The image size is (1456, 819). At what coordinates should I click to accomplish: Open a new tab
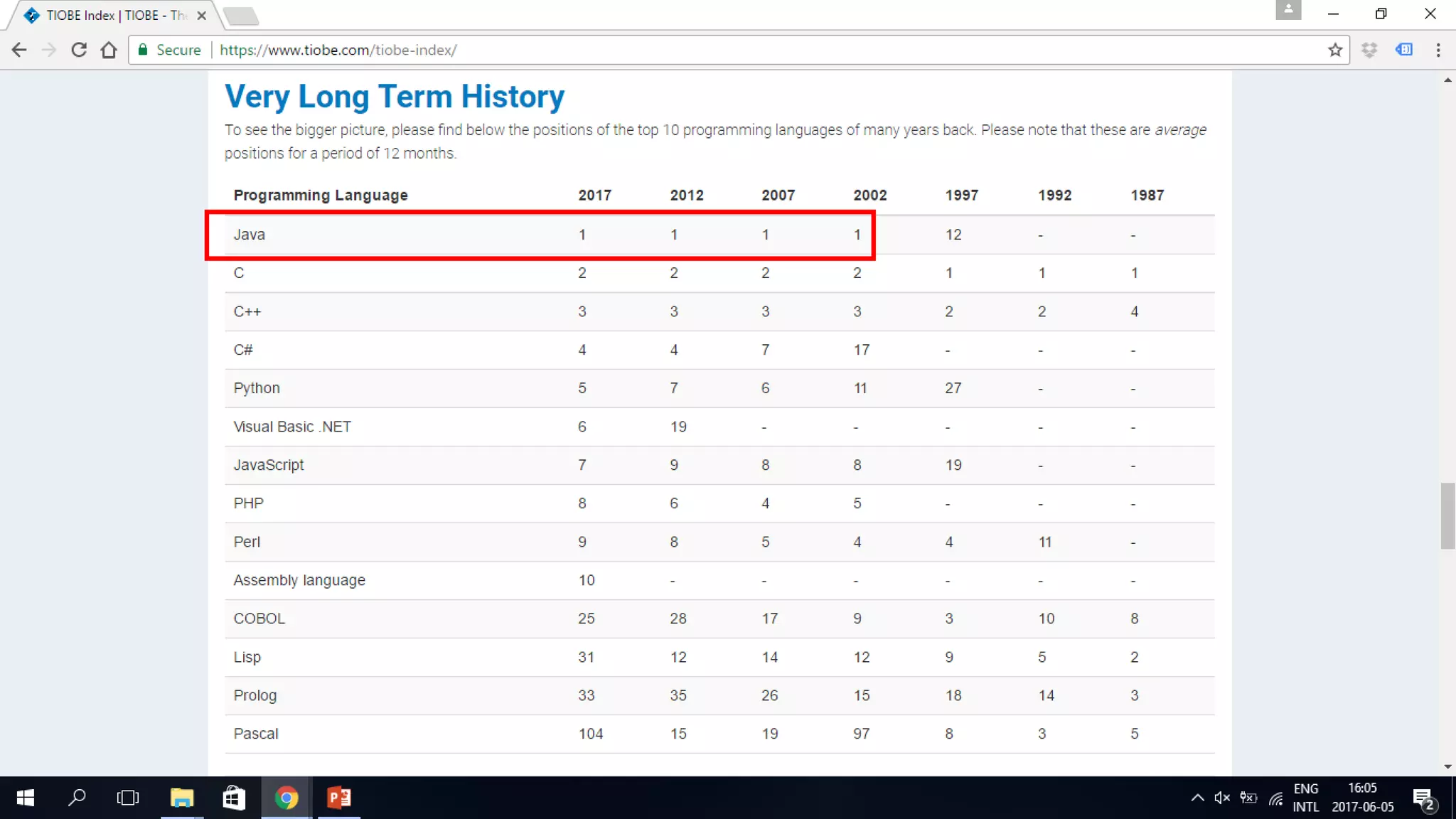tap(240, 16)
